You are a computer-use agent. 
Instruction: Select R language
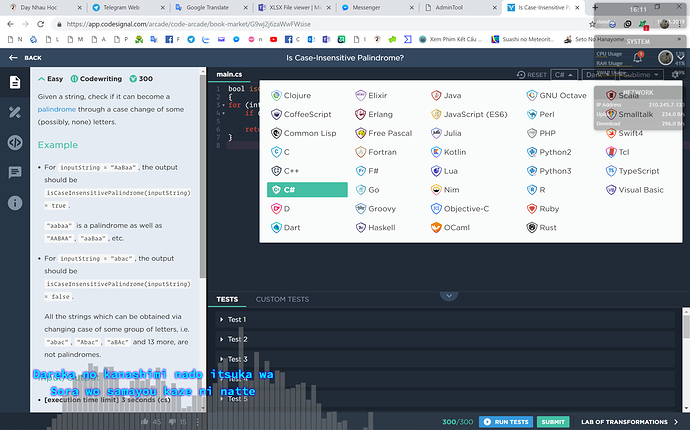click(x=536, y=190)
